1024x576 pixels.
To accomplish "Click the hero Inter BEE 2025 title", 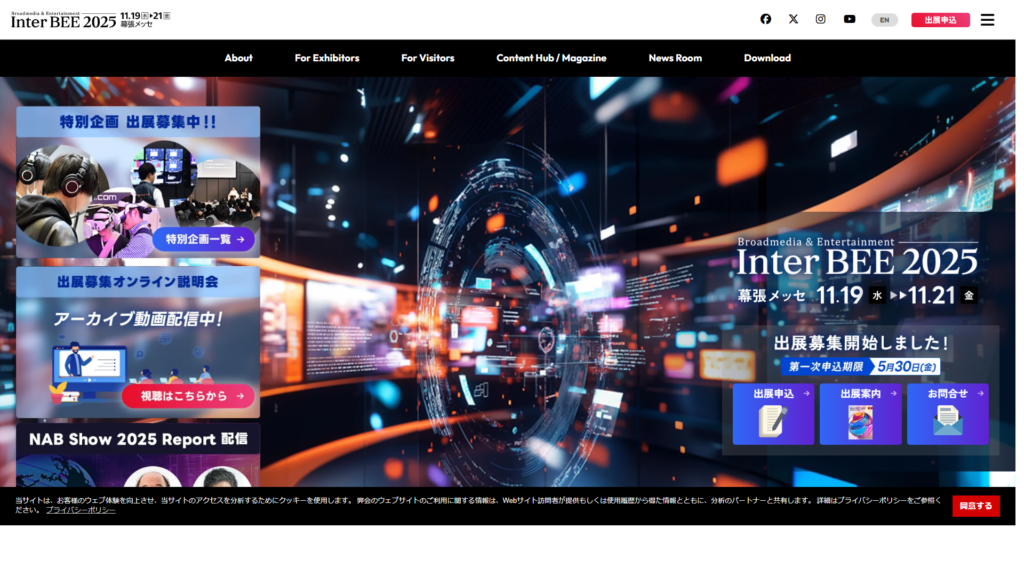I will (x=857, y=261).
